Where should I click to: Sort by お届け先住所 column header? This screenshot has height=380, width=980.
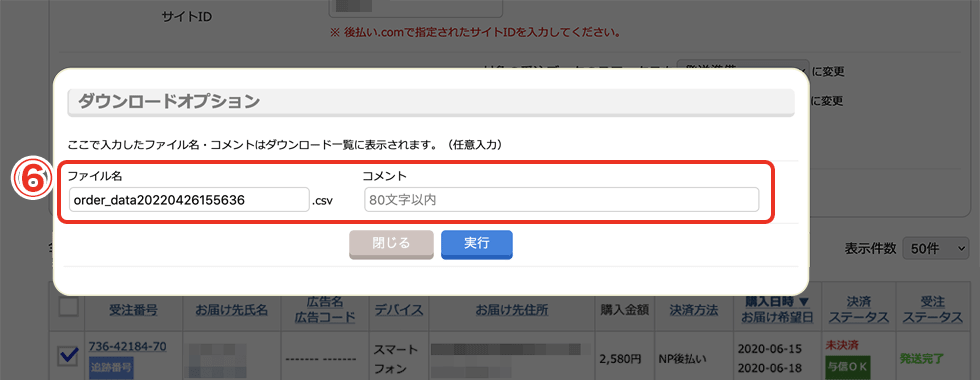coord(512,309)
